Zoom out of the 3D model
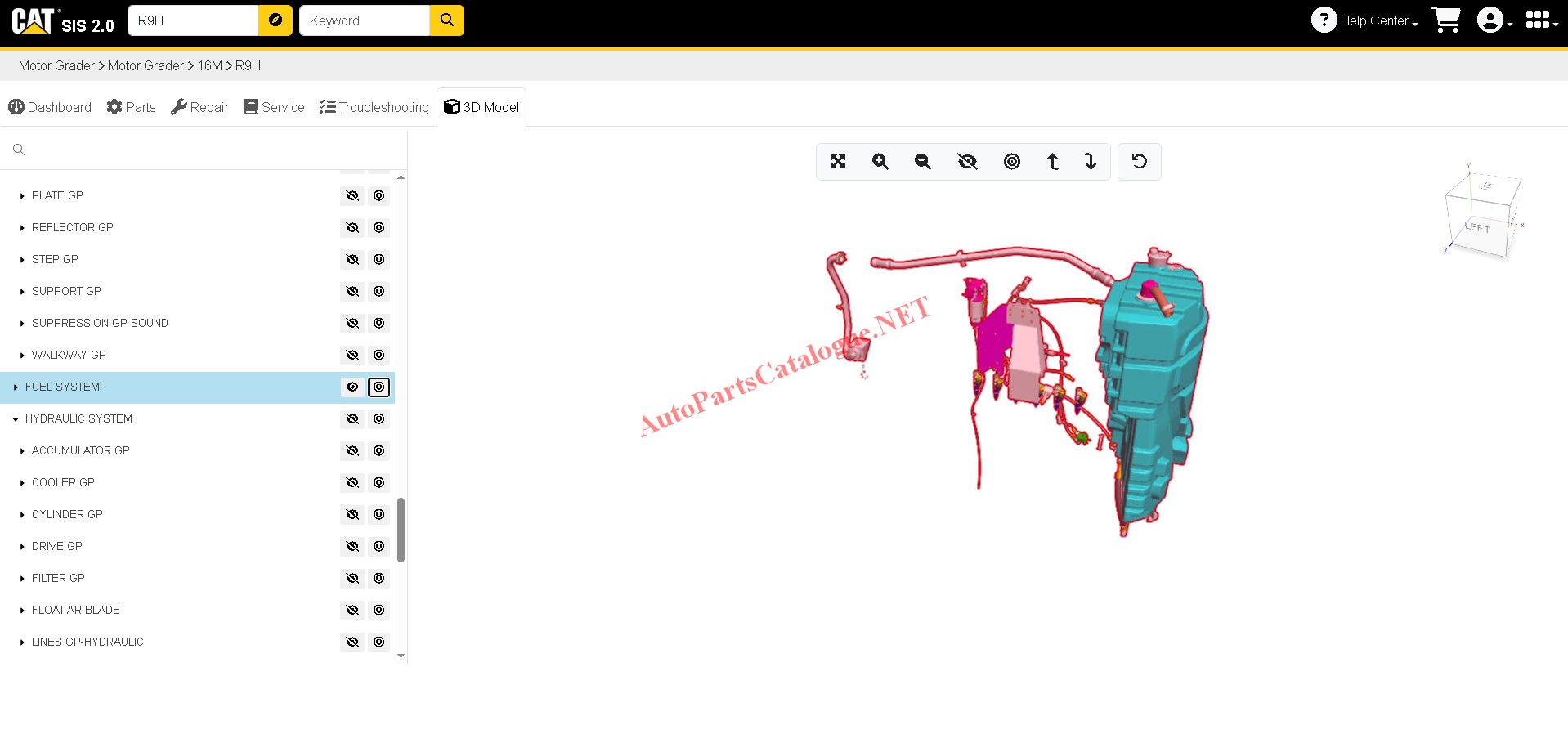This screenshot has width=1568, height=734. pos(923,162)
